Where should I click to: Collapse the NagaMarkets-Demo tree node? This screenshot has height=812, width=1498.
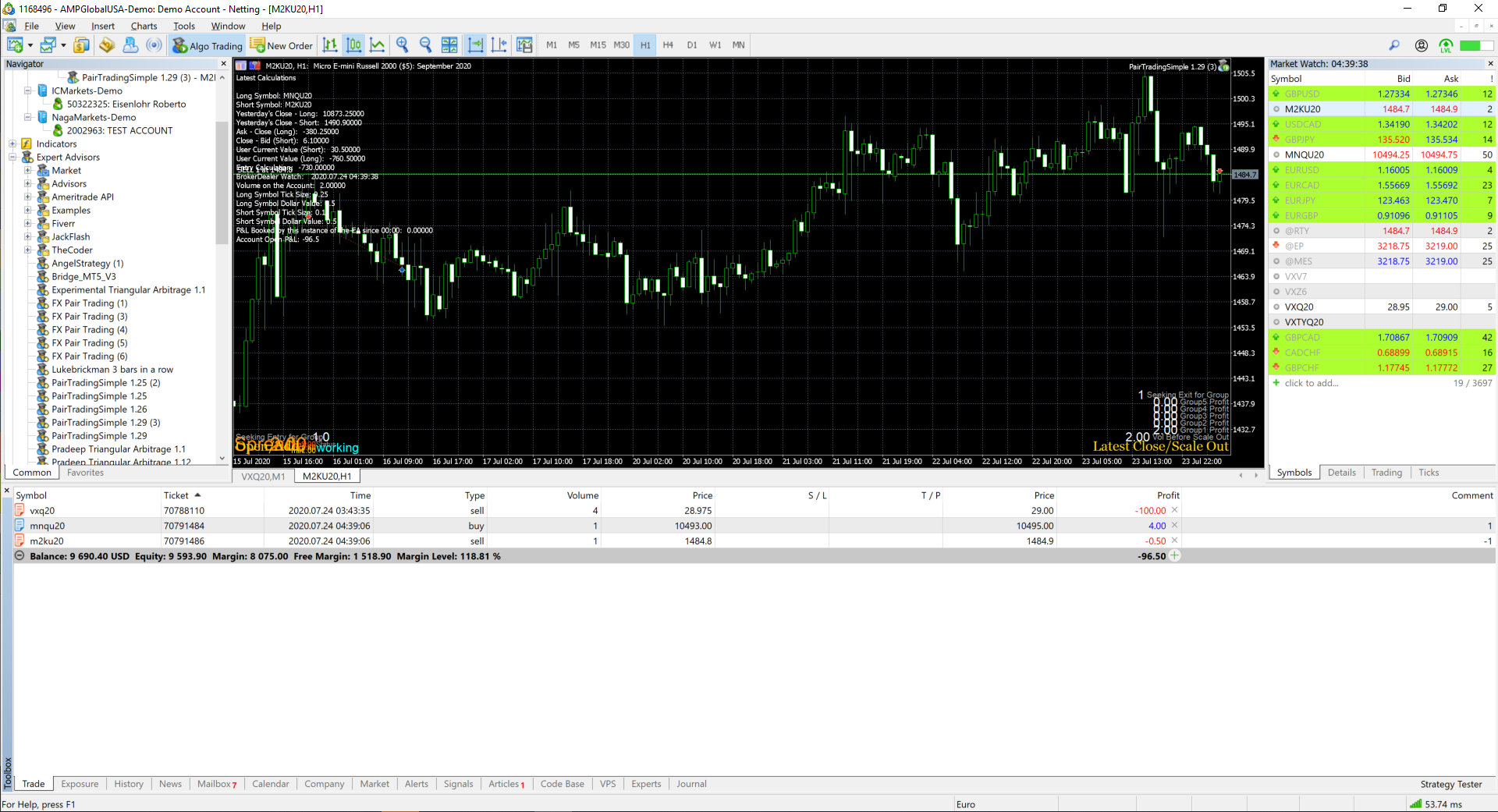click(27, 117)
